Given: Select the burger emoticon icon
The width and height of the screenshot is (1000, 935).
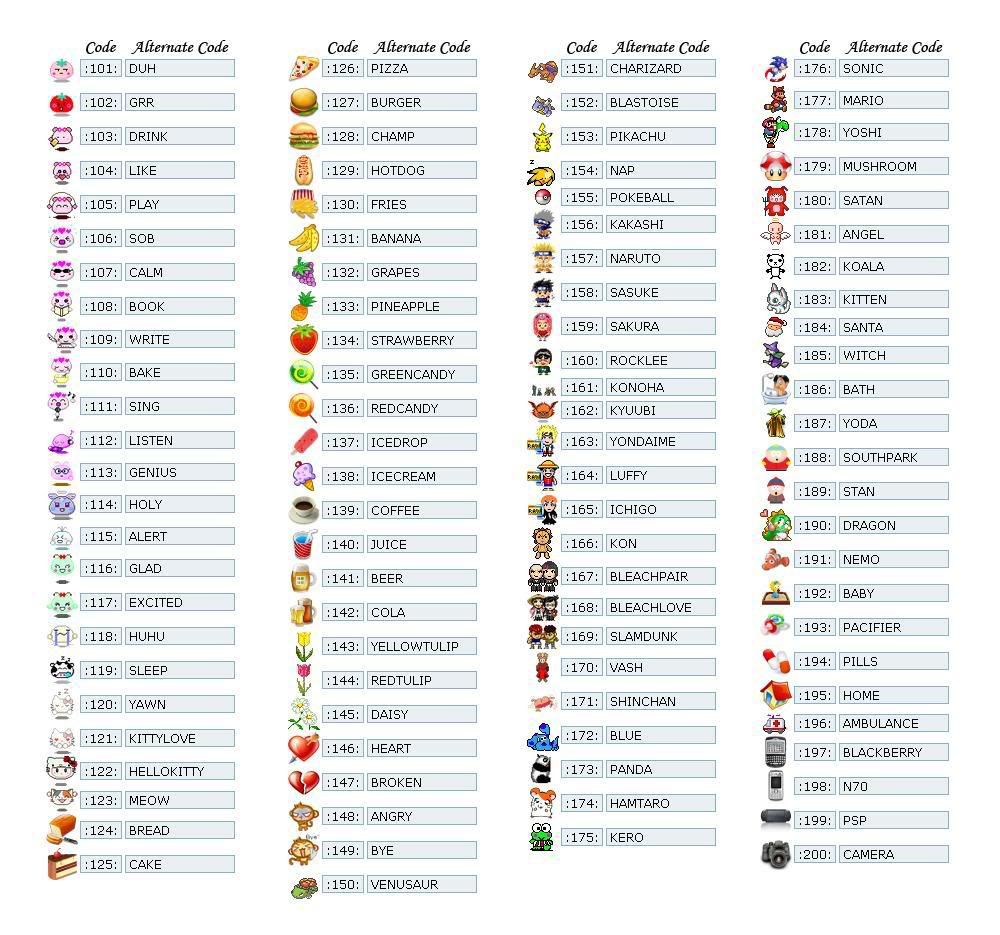Looking at the screenshot, I should pos(304,102).
